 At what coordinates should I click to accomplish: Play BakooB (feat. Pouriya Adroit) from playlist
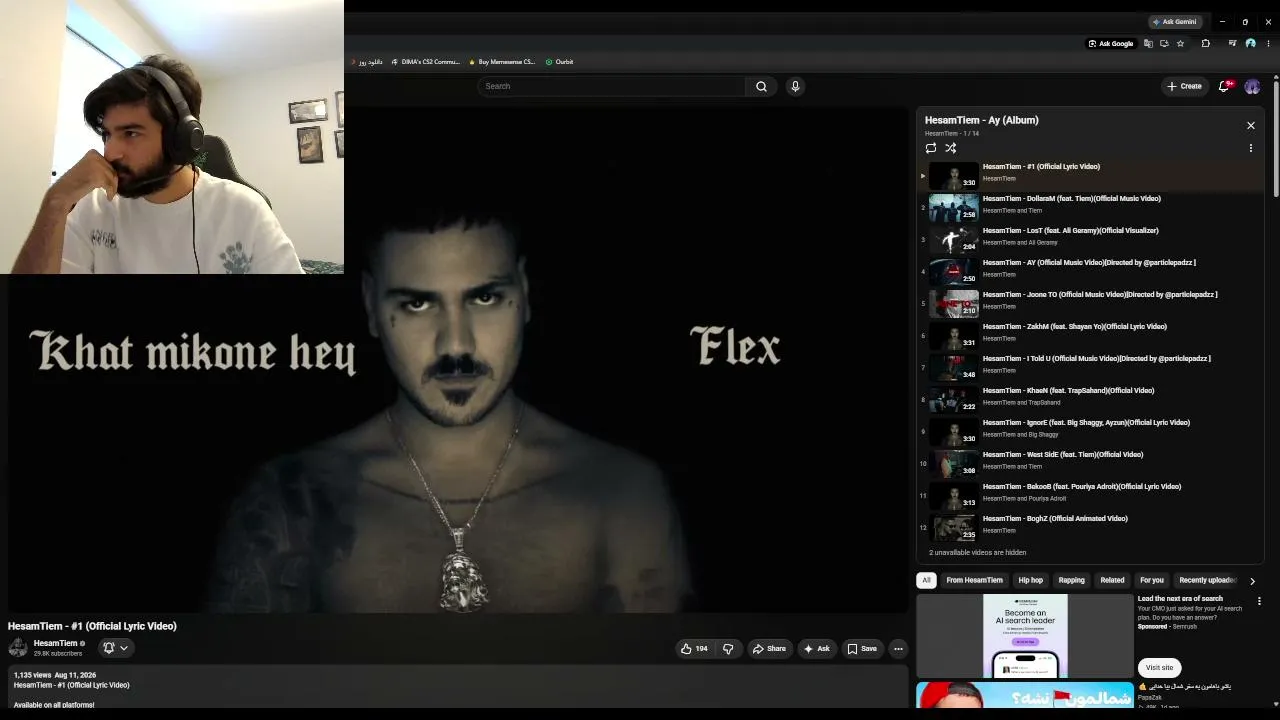[1092, 495]
